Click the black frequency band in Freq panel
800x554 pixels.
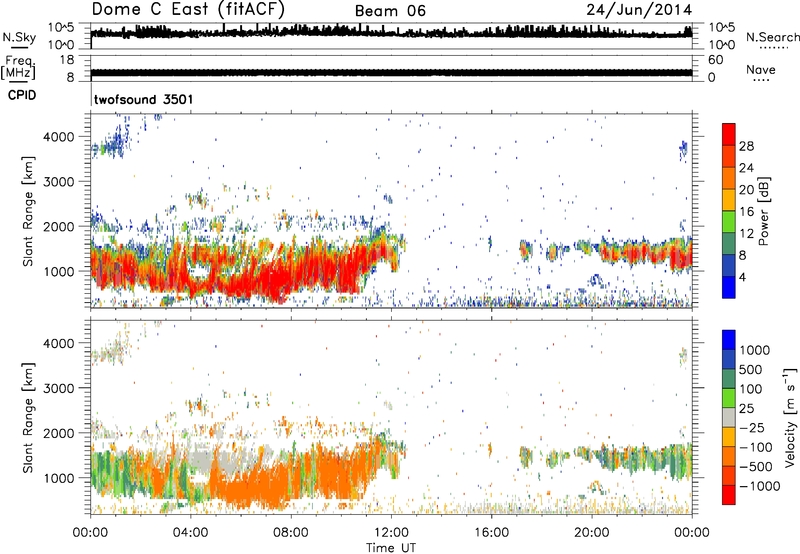click(x=391, y=73)
